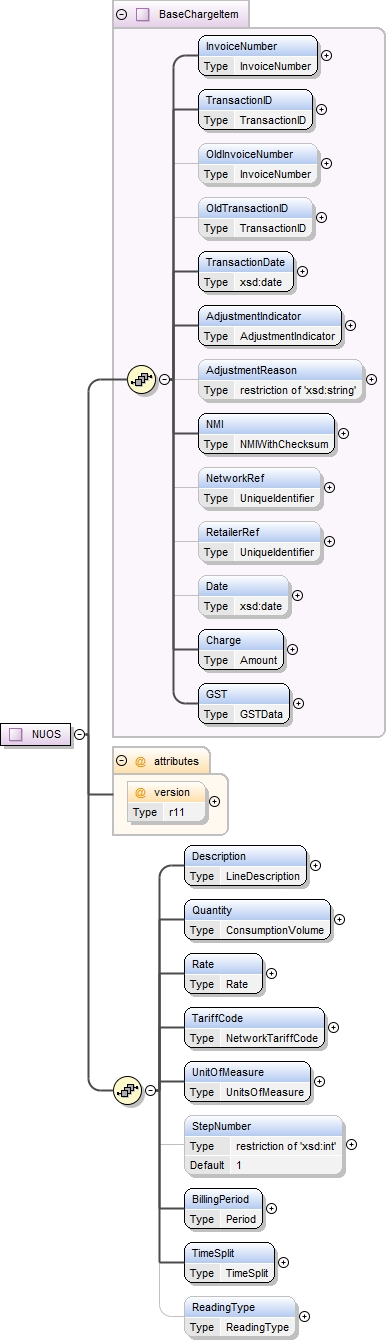Expand the Quantity element

[339, 920]
